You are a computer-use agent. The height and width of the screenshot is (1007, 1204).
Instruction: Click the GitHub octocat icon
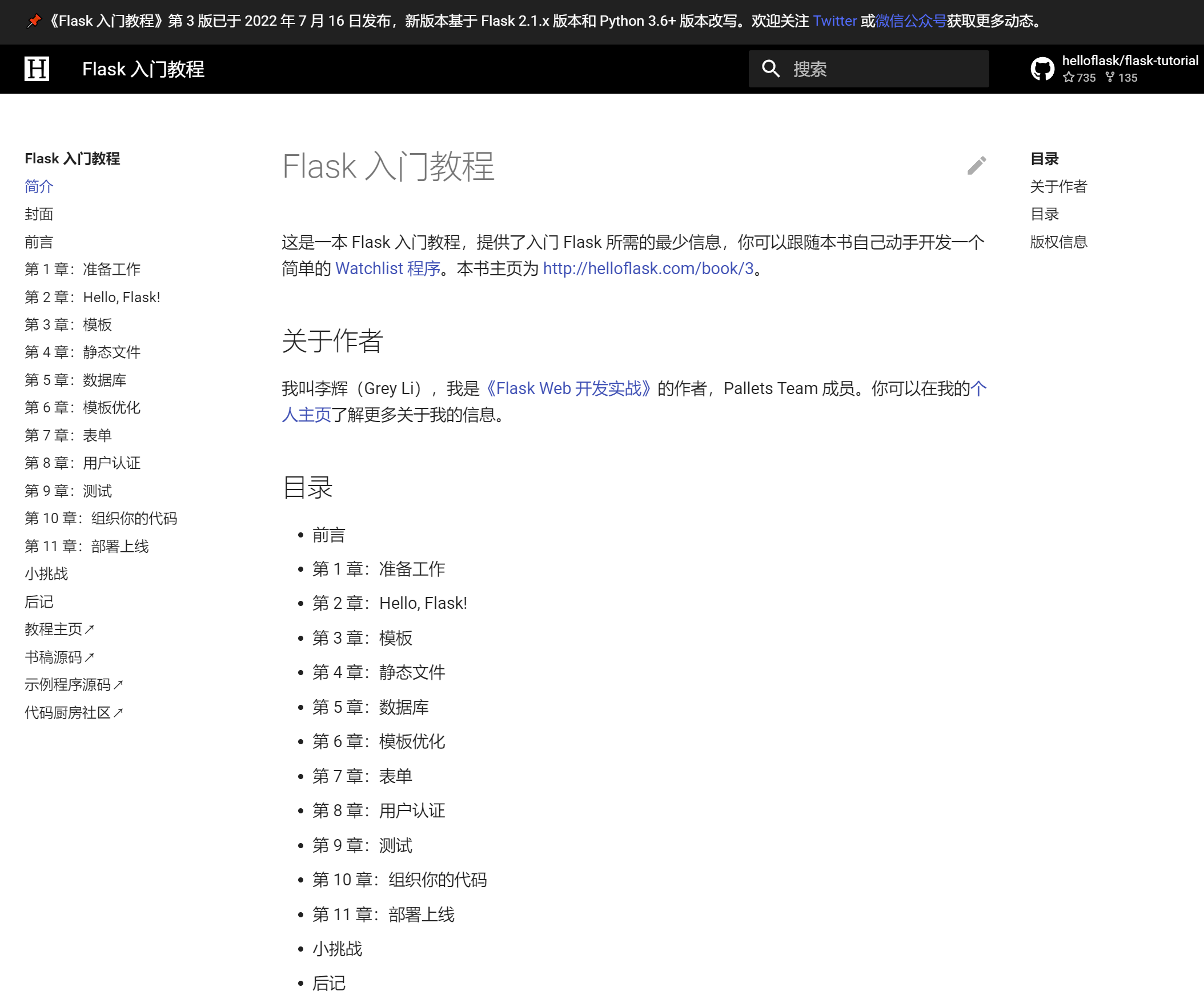(1042, 69)
